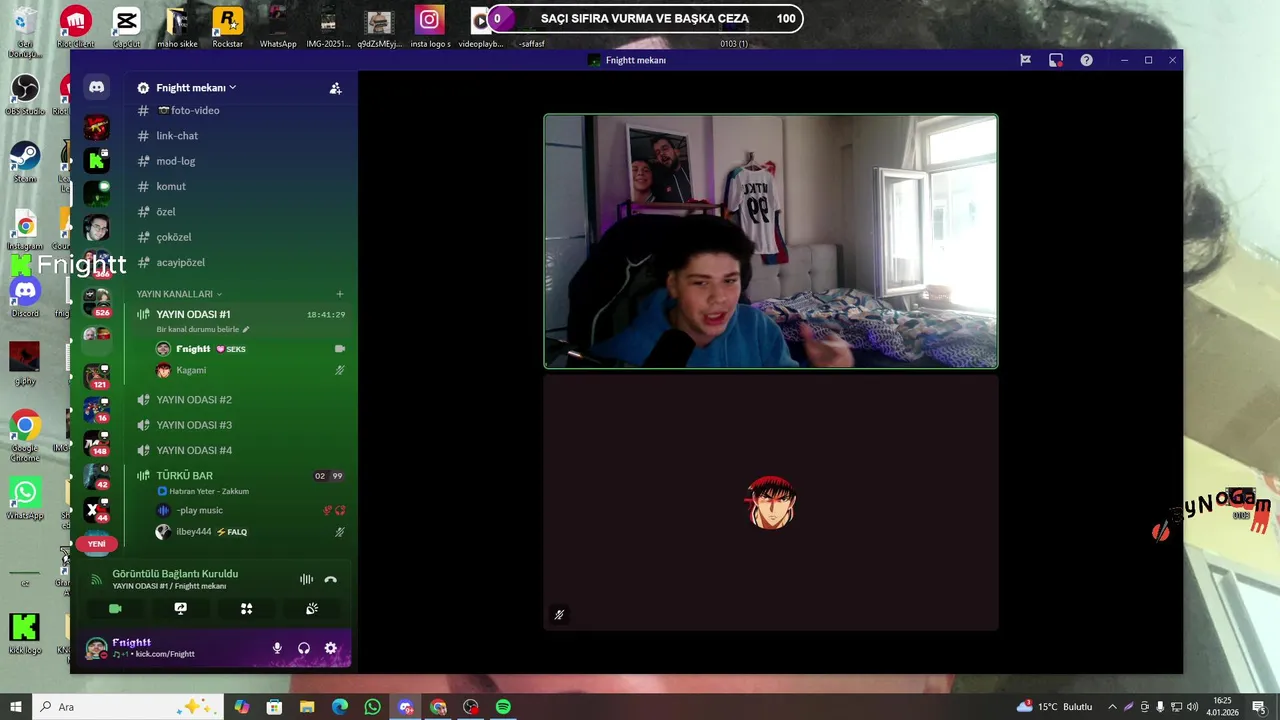Open noise suppression waveform icon

(x=306, y=579)
